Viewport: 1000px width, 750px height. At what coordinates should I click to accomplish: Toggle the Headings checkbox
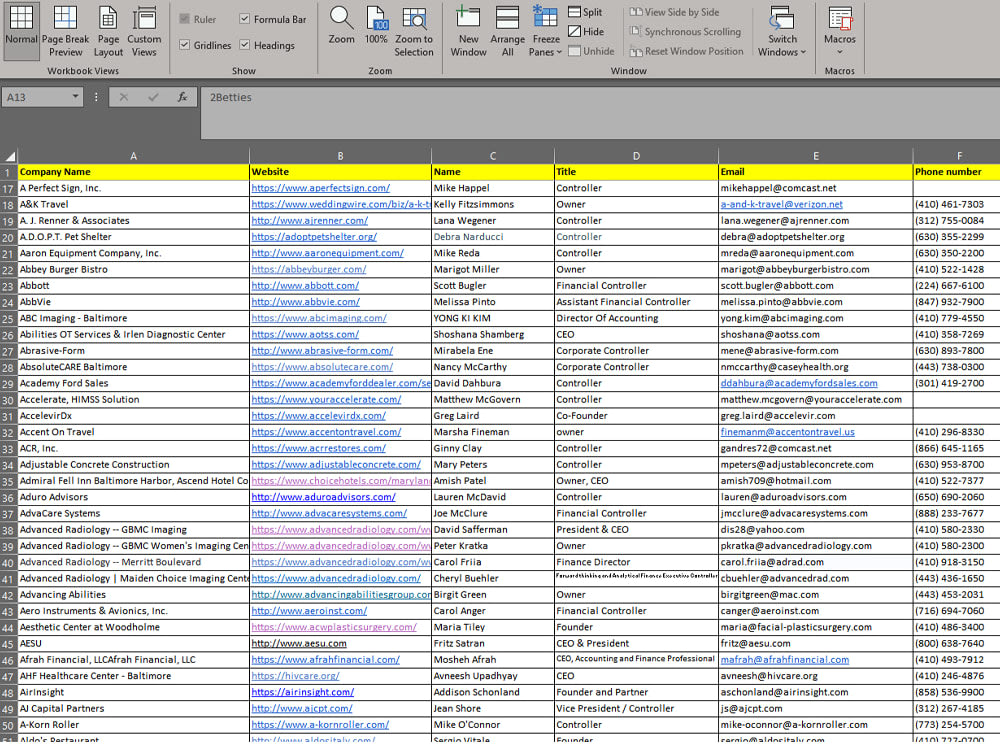tap(244, 45)
